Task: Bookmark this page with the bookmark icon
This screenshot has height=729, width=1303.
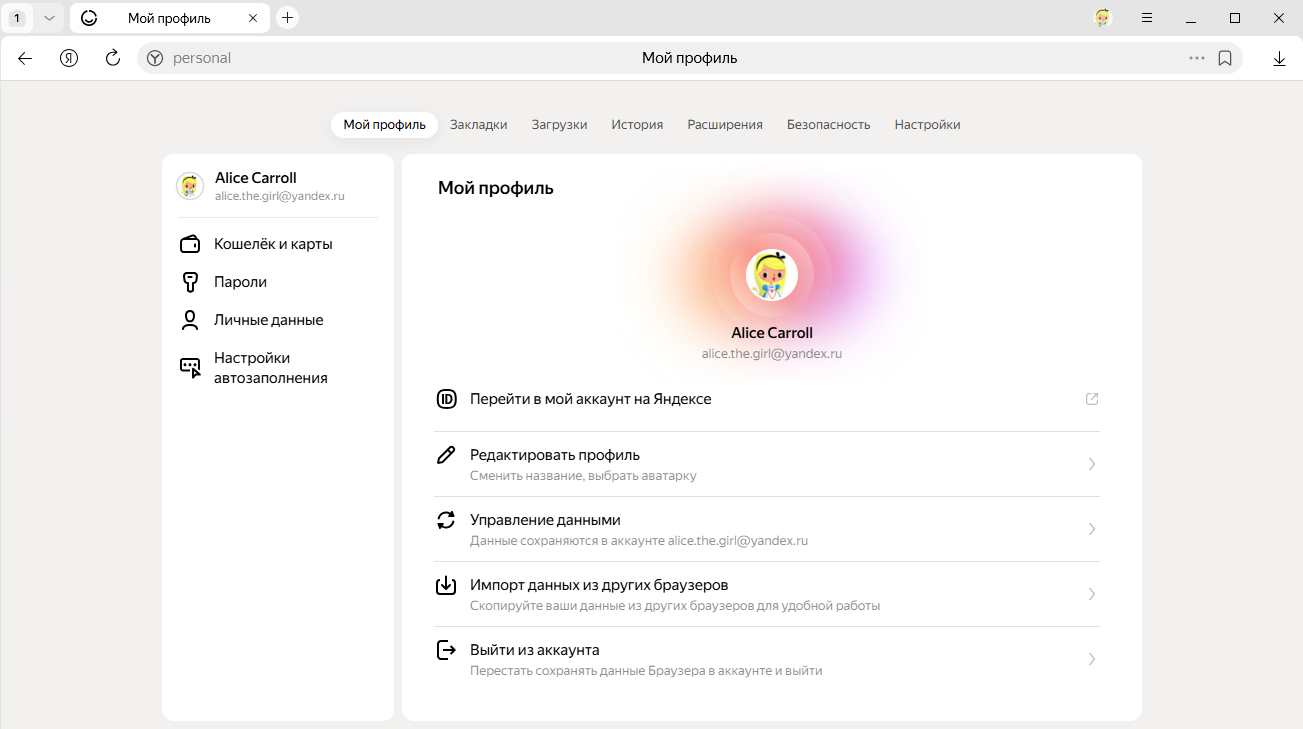Action: 1225,58
